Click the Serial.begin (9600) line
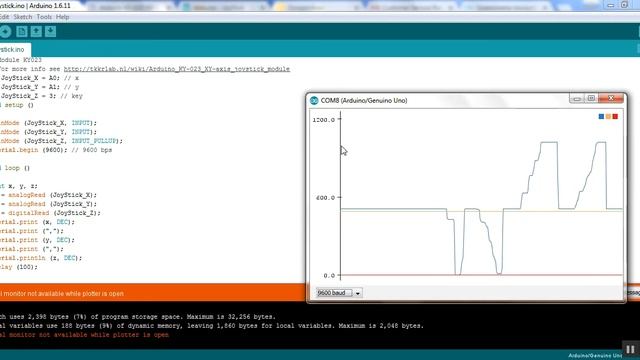640x360 pixels. click(x=56, y=150)
